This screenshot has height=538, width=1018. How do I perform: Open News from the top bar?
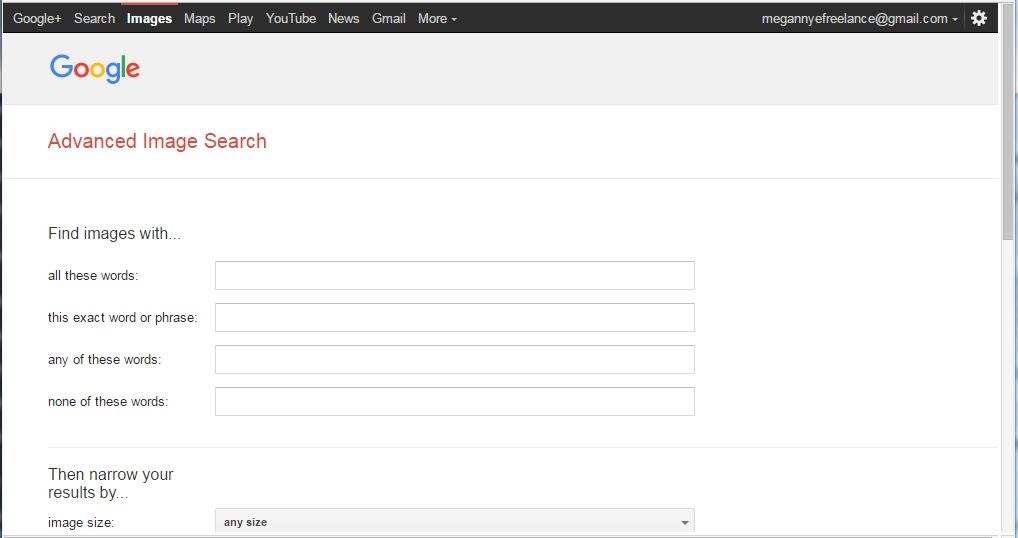(343, 19)
